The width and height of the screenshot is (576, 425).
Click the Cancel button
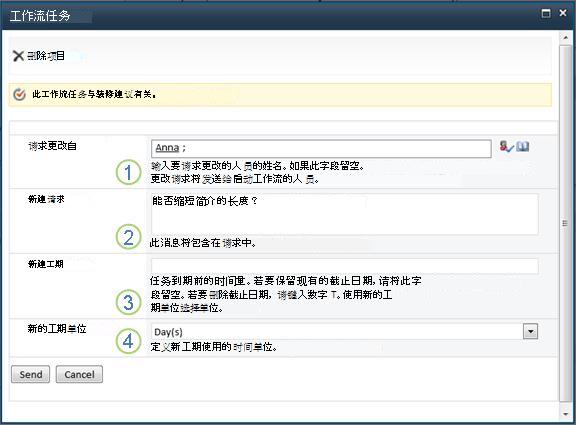coord(79,374)
